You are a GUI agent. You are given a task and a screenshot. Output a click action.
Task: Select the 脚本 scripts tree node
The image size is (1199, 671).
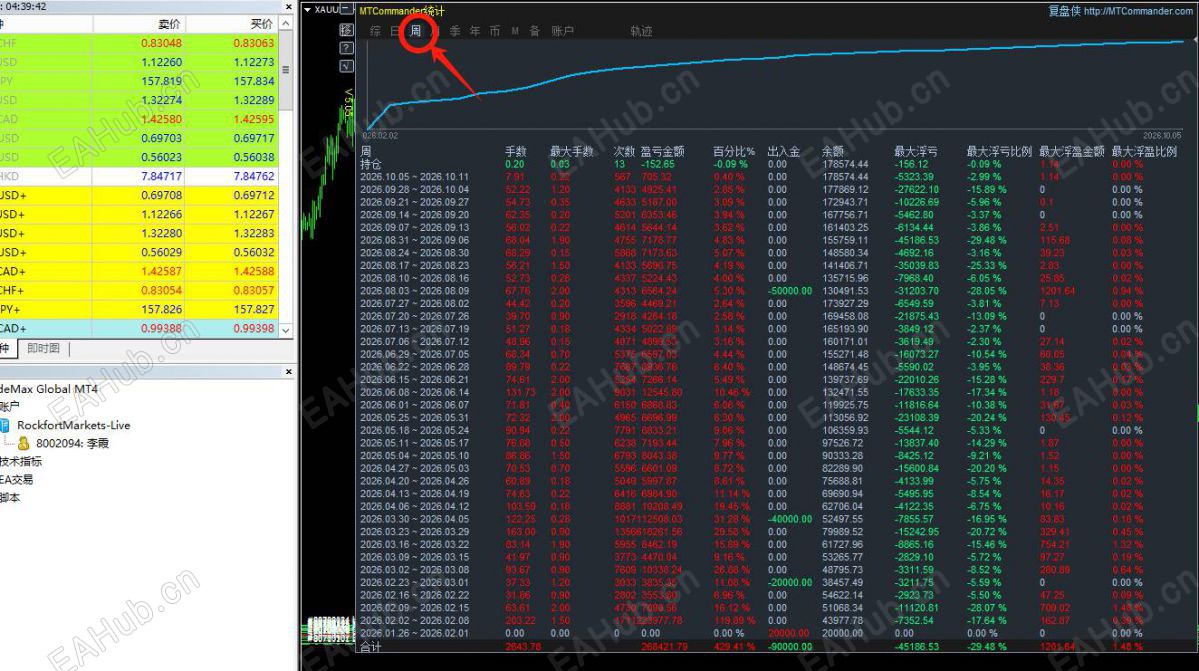tap(10, 498)
